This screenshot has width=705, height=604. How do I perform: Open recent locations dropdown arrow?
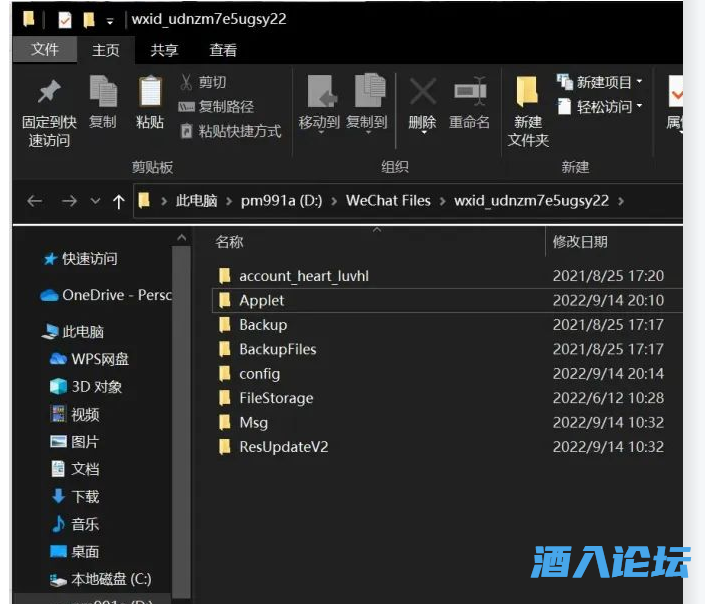(x=95, y=201)
